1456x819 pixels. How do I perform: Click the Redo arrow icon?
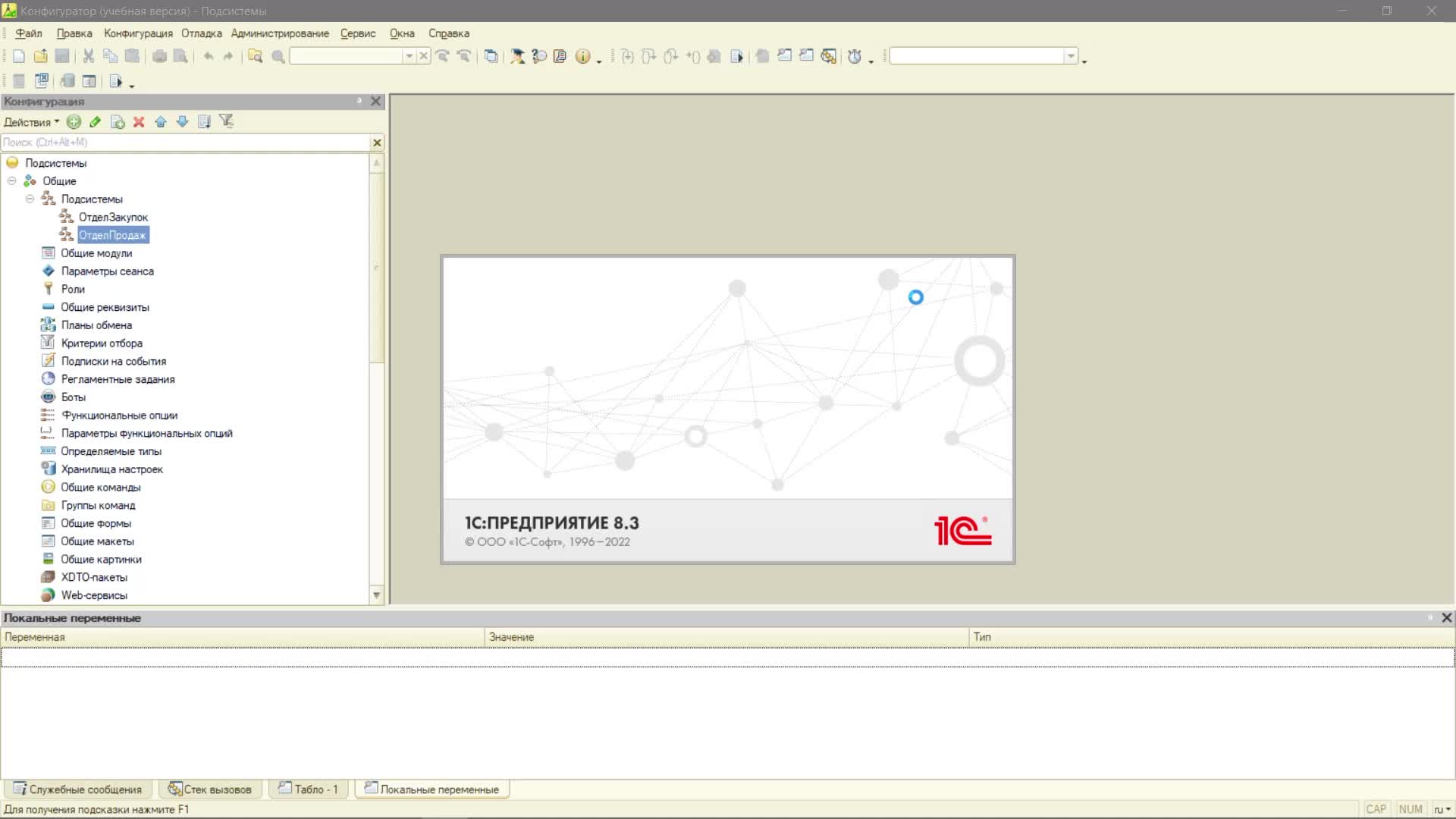point(228,56)
